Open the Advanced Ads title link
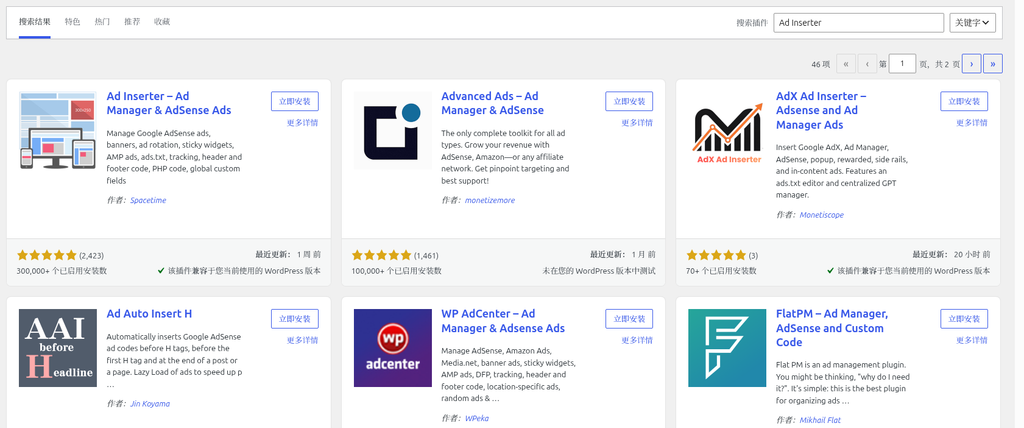This screenshot has height=428, width=1024. point(492,103)
